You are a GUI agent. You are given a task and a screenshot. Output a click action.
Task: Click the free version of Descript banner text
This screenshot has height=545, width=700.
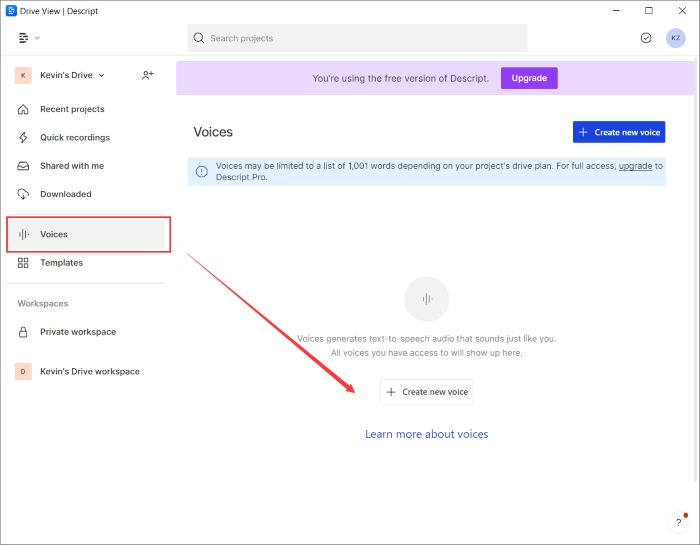tap(400, 79)
